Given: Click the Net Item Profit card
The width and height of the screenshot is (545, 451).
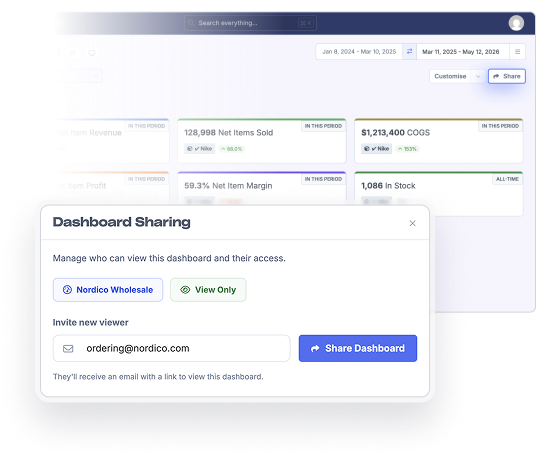Looking at the screenshot, I should [x=111, y=188].
